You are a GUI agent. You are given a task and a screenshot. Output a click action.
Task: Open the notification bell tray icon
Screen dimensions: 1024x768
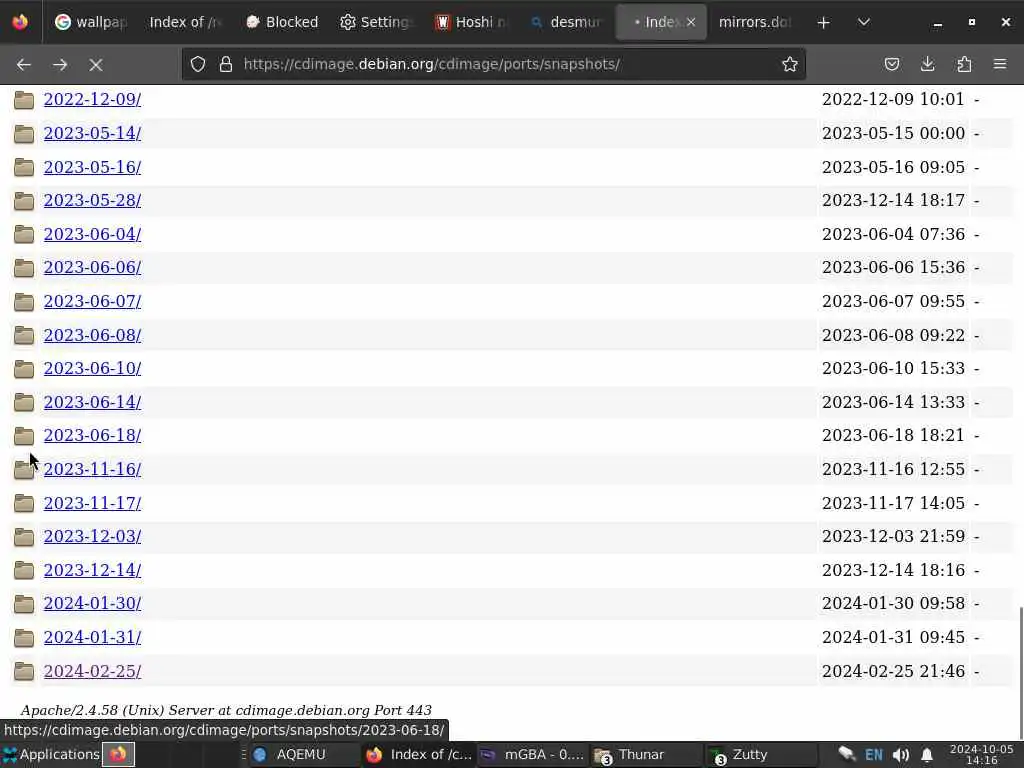(927, 756)
